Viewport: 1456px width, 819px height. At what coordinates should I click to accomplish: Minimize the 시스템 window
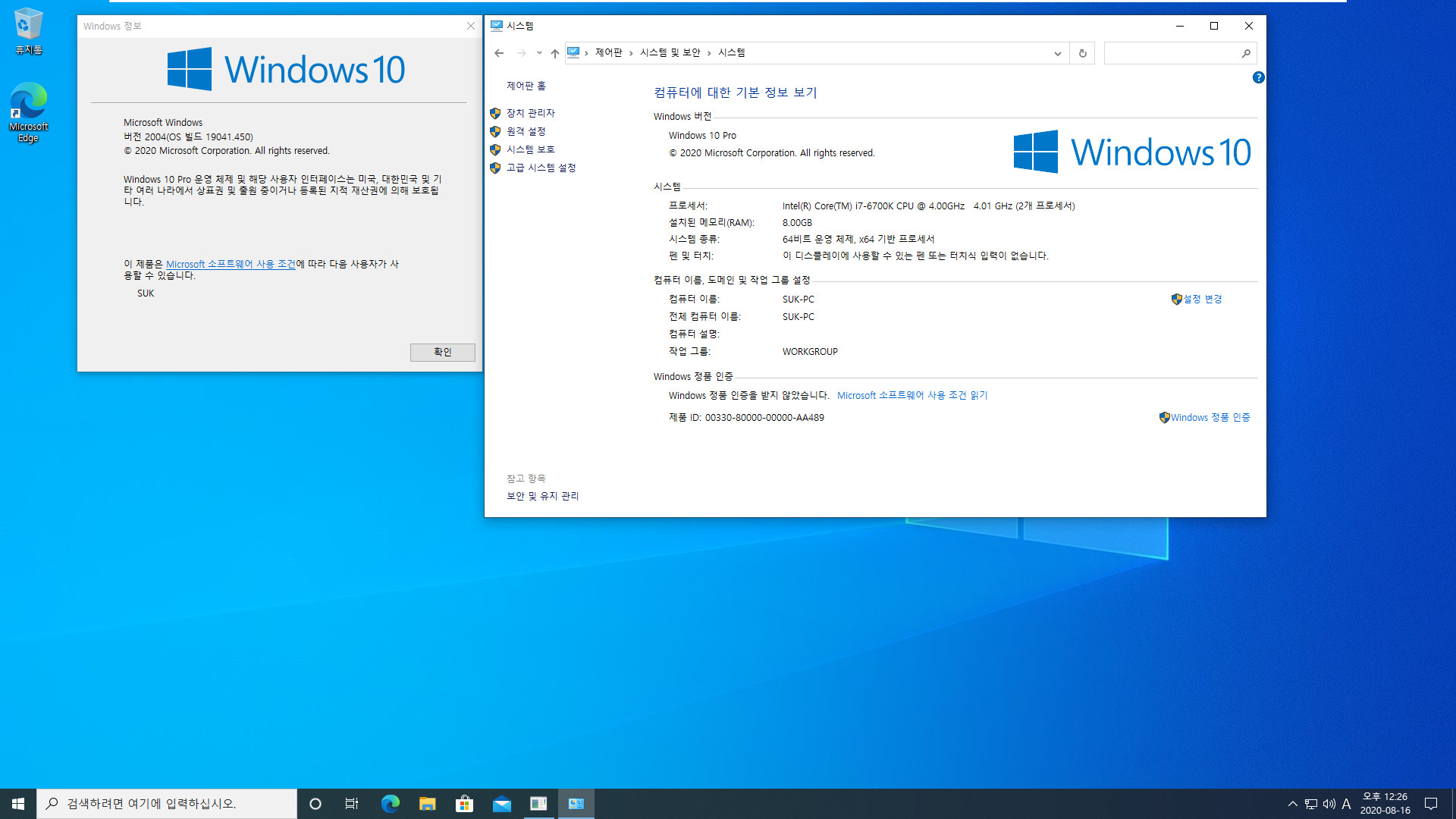1179,26
